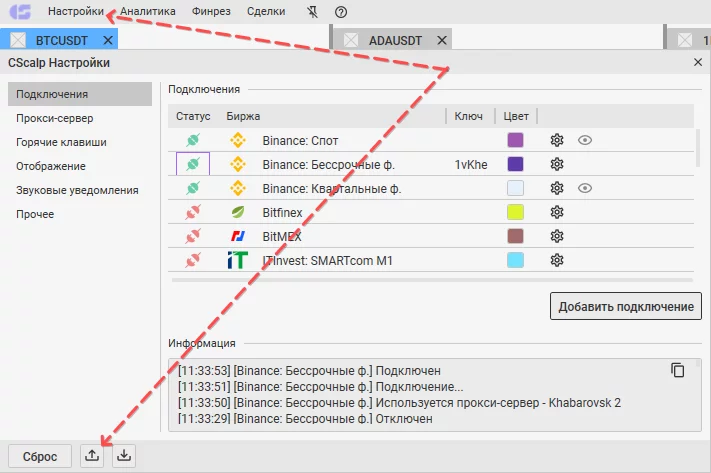Close the BTCUSDT tab
Screen dimensions: 711x473
[108, 40]
